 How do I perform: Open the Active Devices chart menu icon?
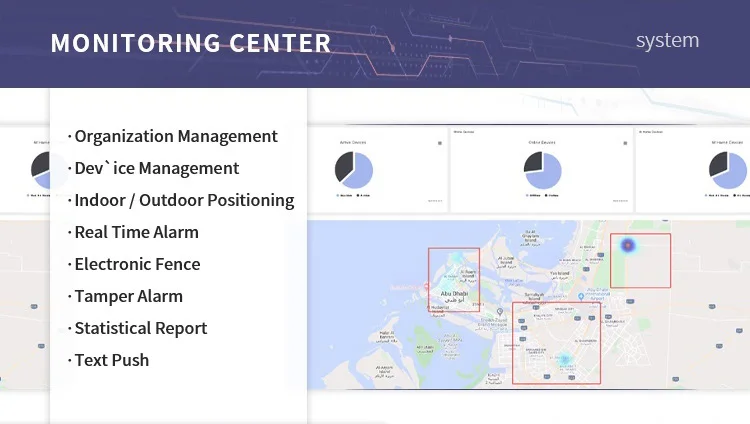pos(440,143)
